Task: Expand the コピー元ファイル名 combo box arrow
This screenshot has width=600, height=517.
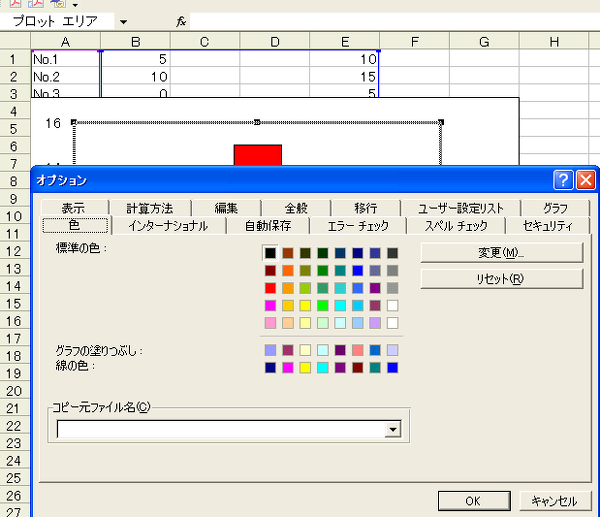Action: tap(393, 429)
